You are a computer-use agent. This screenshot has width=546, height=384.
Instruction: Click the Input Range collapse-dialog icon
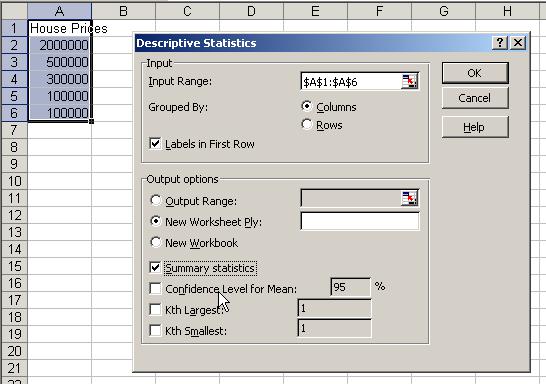(x=409, y=81)
